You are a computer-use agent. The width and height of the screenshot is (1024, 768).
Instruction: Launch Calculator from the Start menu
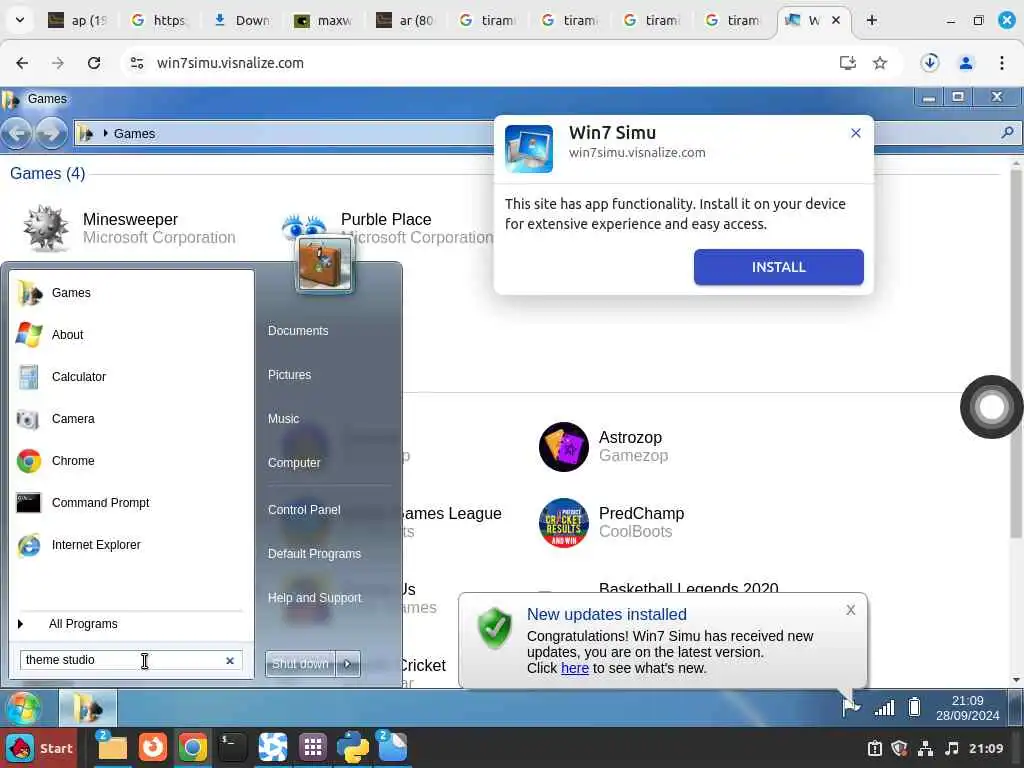[x=131, y=377]
